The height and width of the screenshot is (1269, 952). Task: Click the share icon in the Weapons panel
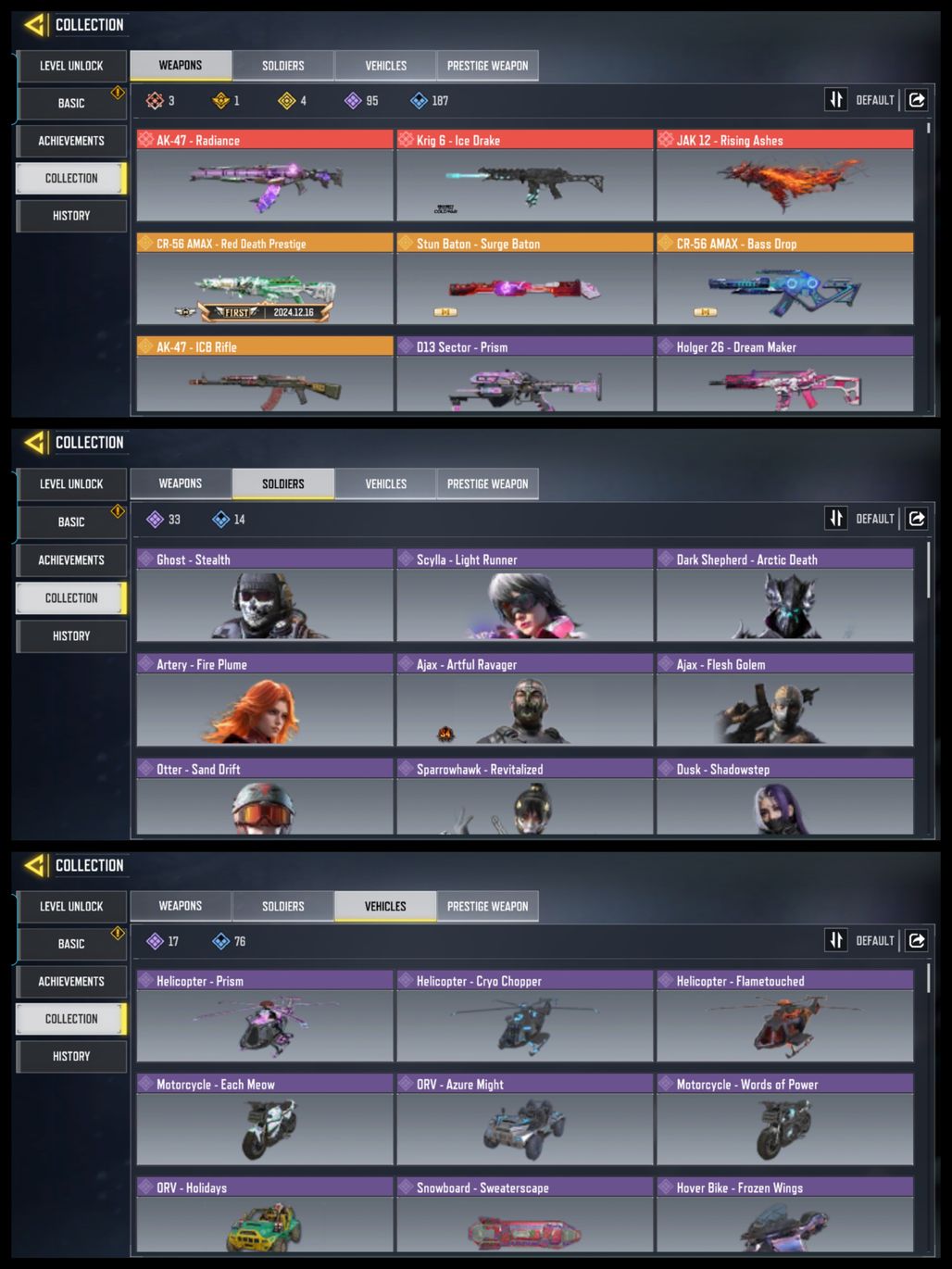pyautogui.click(x=917, y=100)
